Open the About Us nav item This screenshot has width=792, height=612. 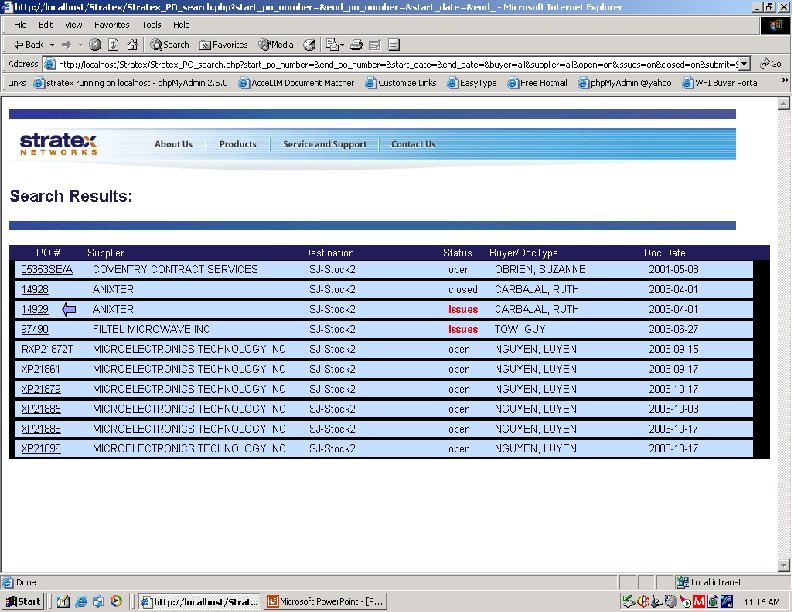tap(173, 144)
